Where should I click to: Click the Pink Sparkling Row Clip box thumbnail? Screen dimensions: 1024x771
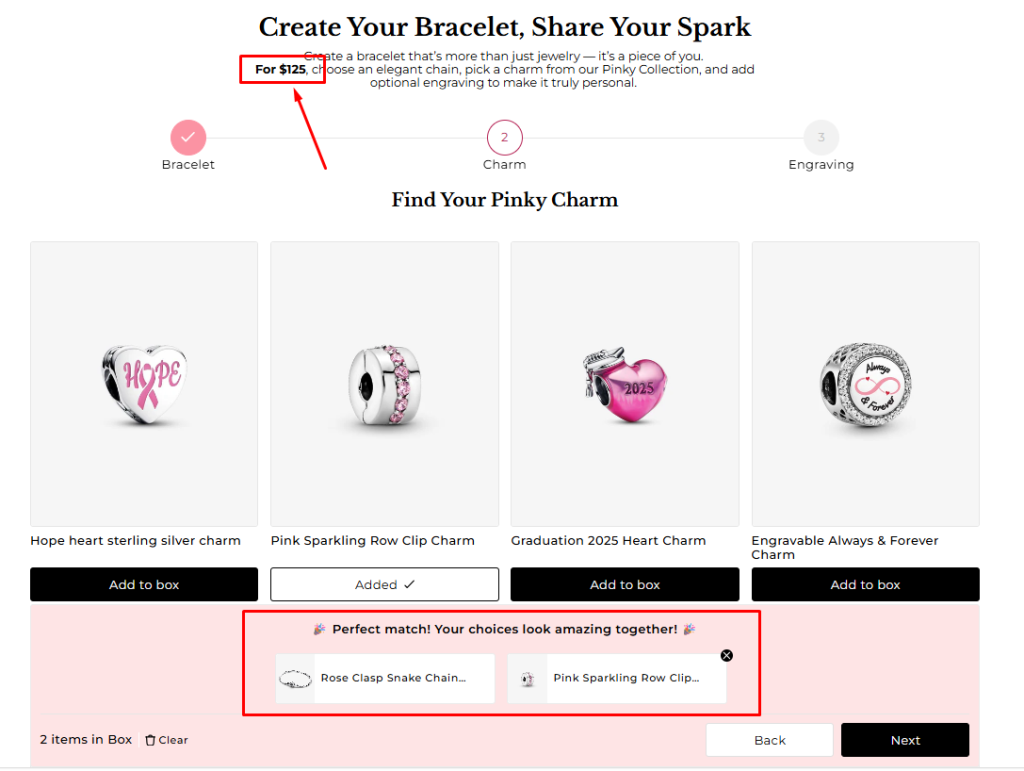pos(527,678)
